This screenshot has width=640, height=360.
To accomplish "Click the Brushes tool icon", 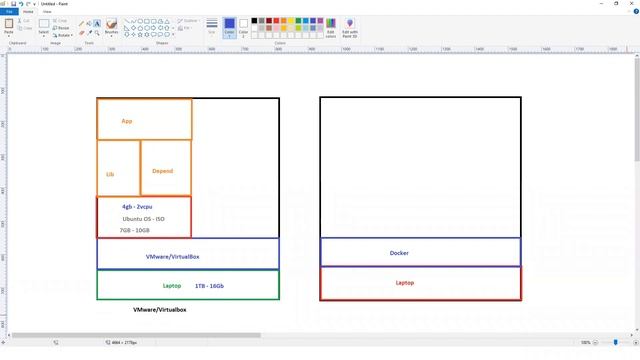I will (111, 23).
